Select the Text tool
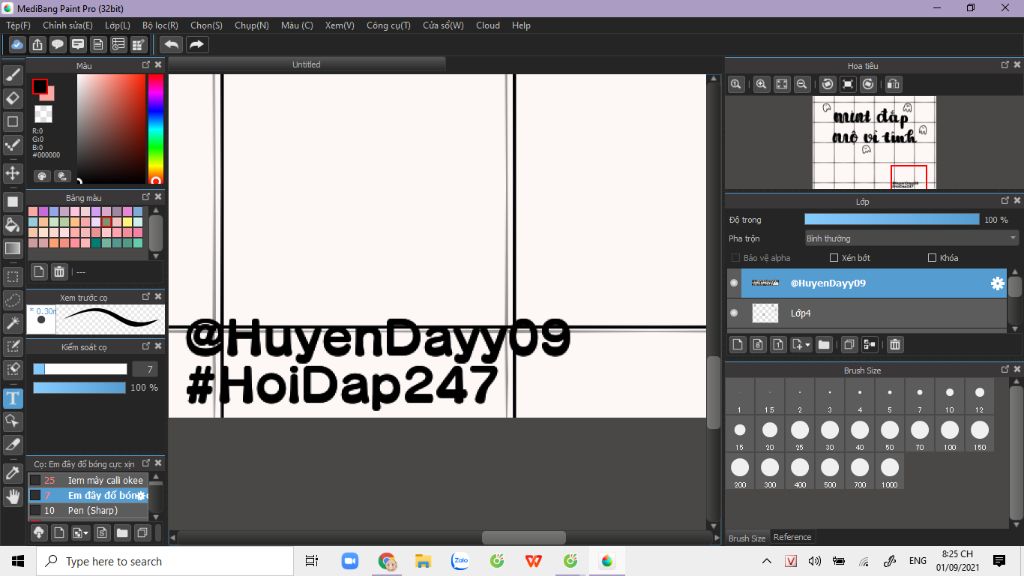Viewport: 1024px width, 576px height. 13,398
